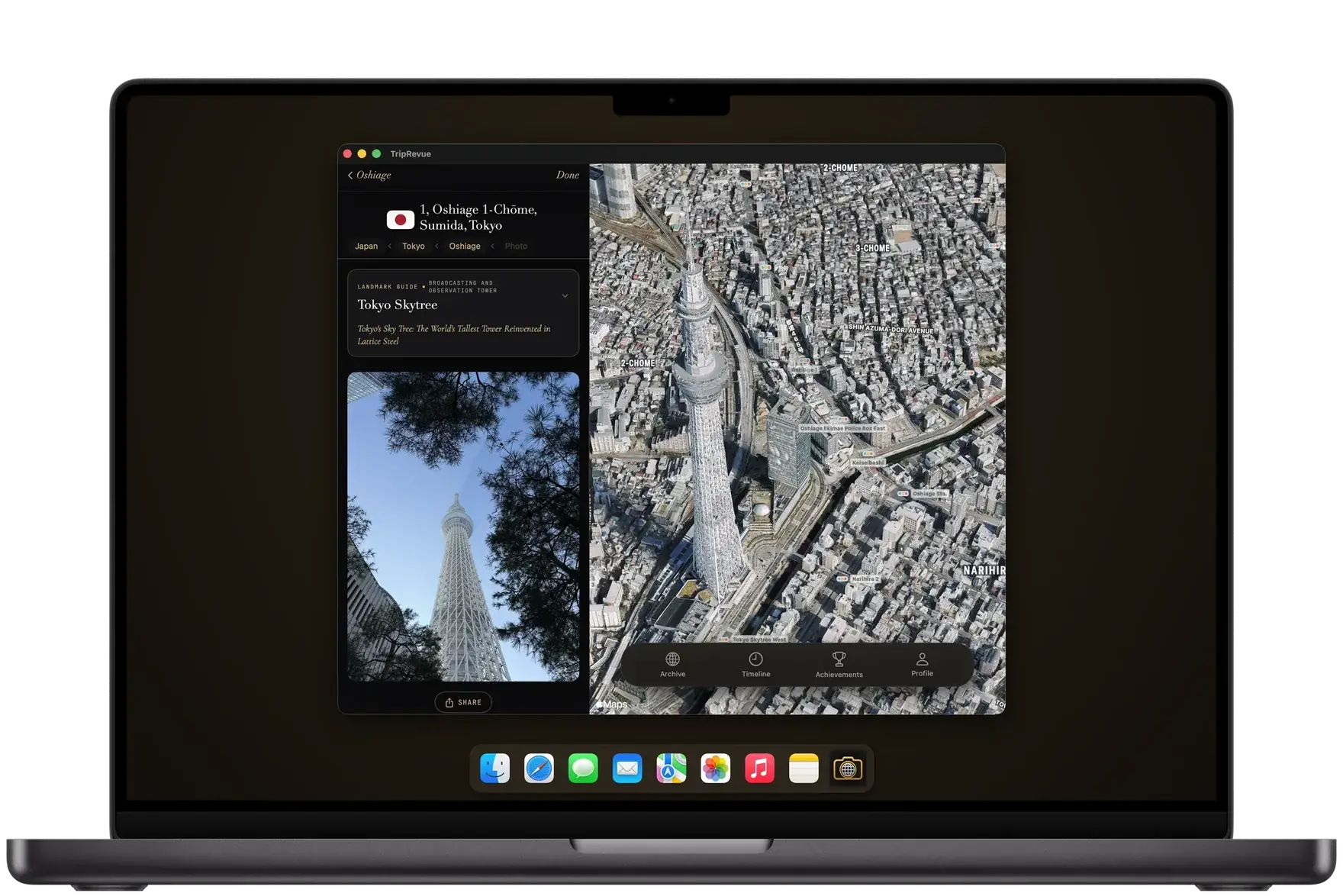This screenshot has height=896, width=1343.
Task: Open the Tokyo Skytree photo
Action: click(463, 527)
